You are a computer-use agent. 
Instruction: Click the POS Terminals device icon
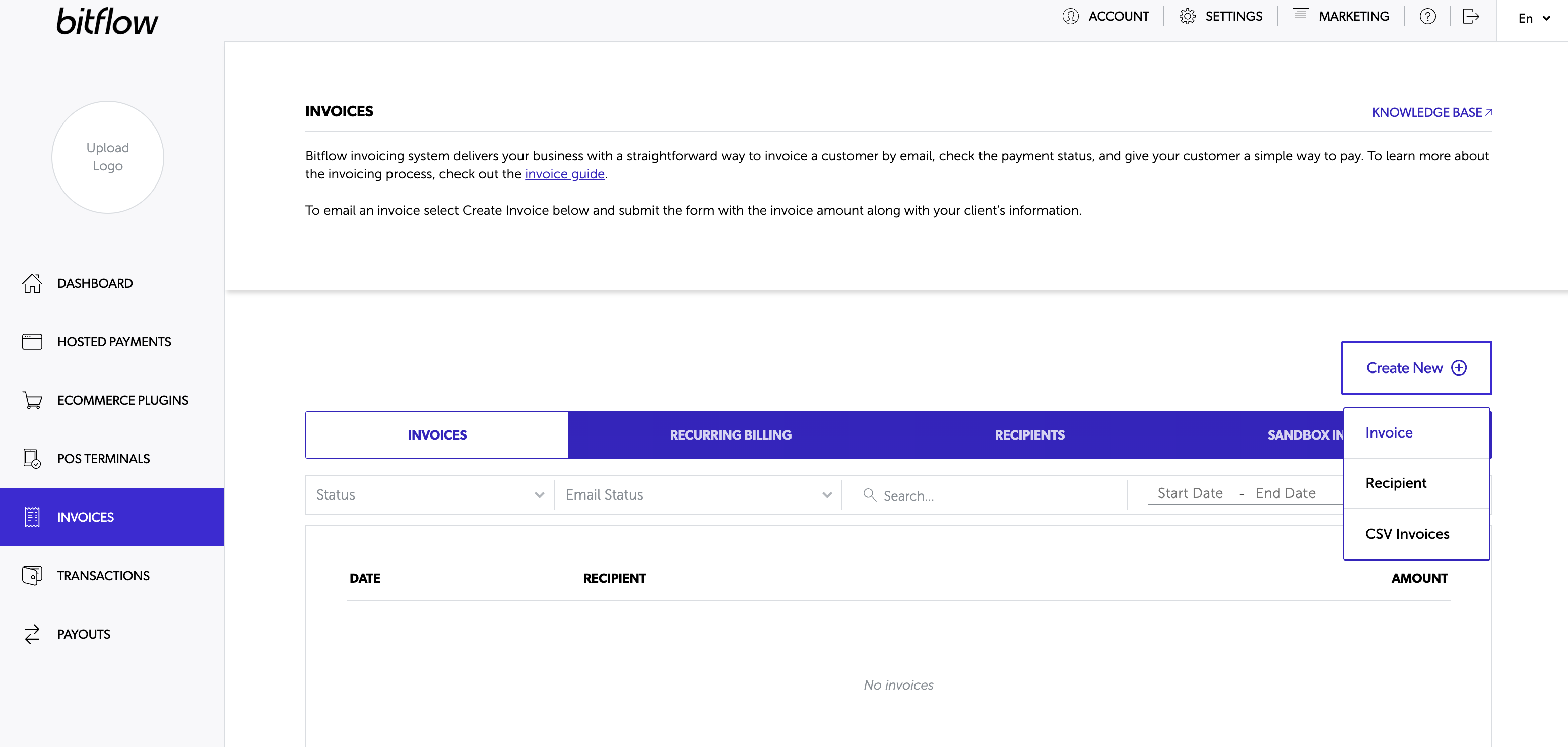pyautogui.click(x=32, y=458)
